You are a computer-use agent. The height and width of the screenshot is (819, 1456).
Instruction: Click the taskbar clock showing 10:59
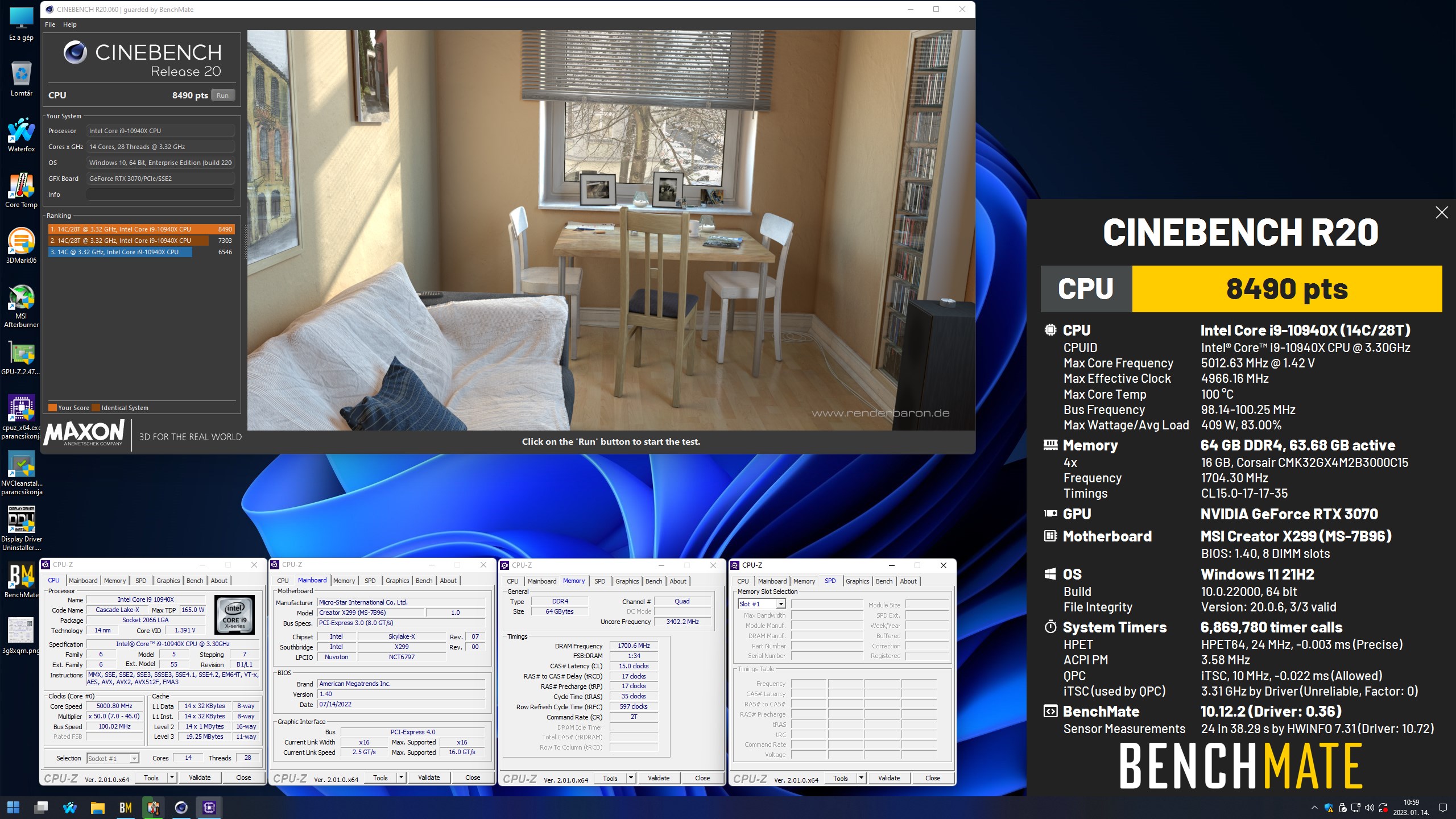coord(1411,807)
